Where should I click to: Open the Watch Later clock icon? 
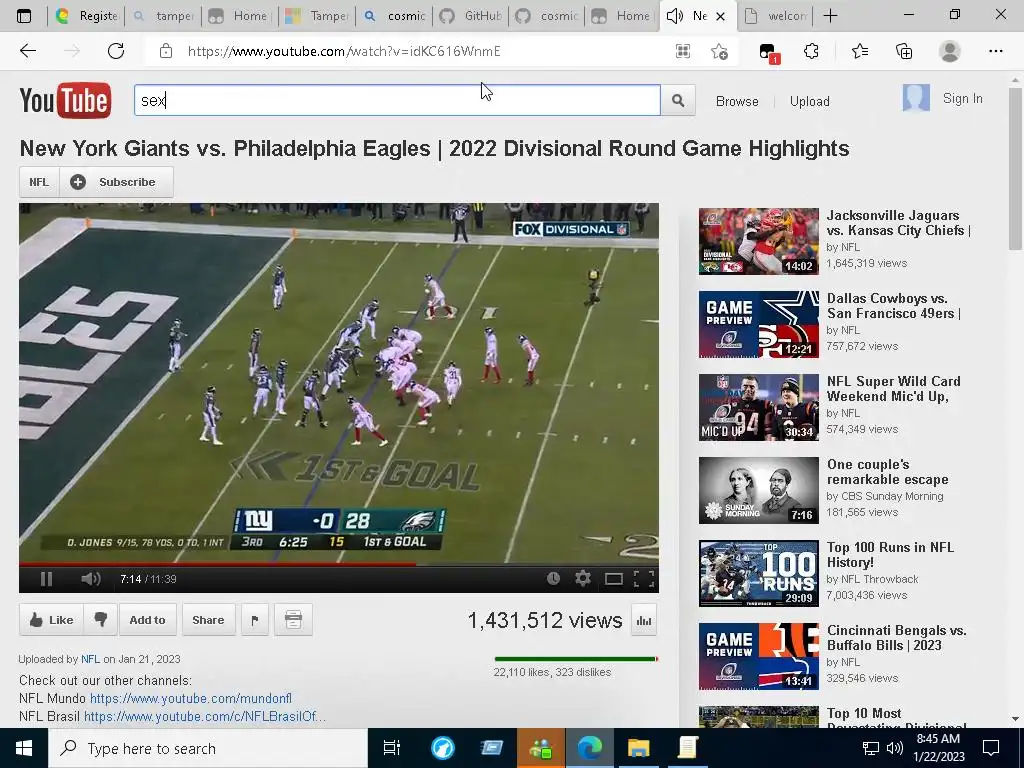553,578
